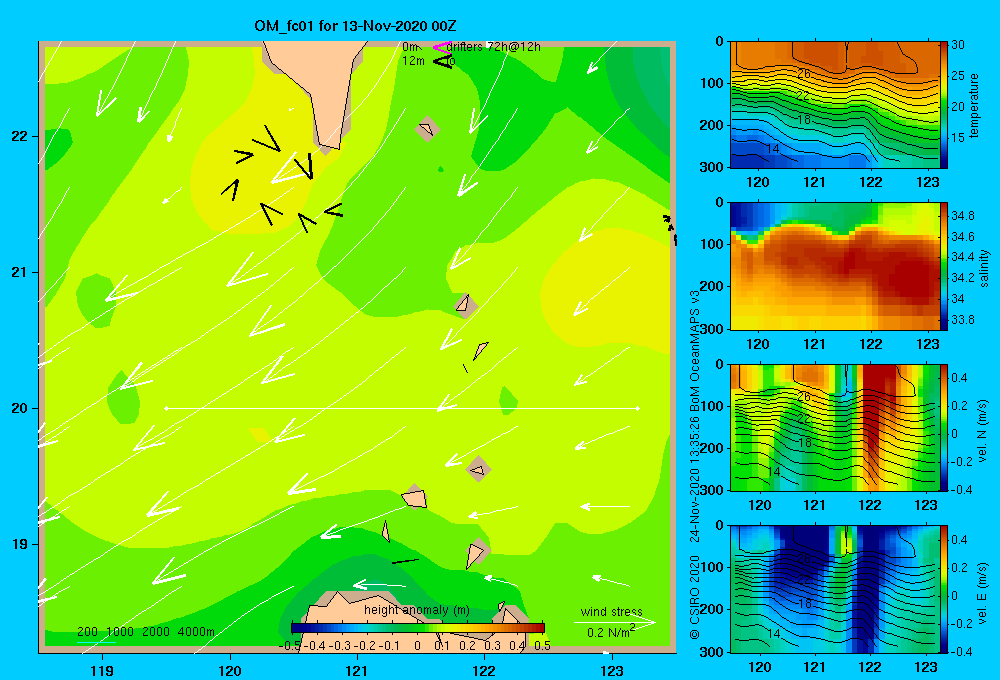Open the salinity section panel

pyautogui.click(x=834, y=266)
